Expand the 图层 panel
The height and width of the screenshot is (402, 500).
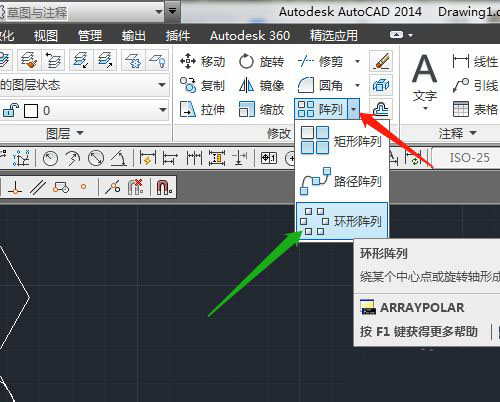[x=64, y=134]
